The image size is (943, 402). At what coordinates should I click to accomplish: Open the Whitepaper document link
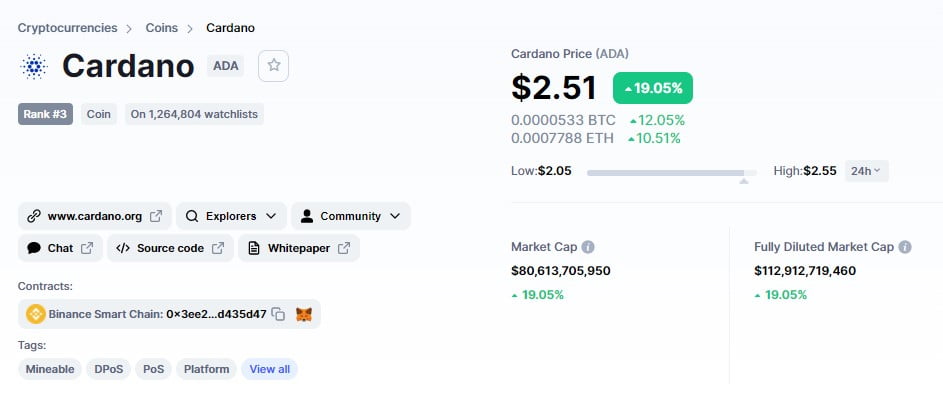tap(298, 248)
